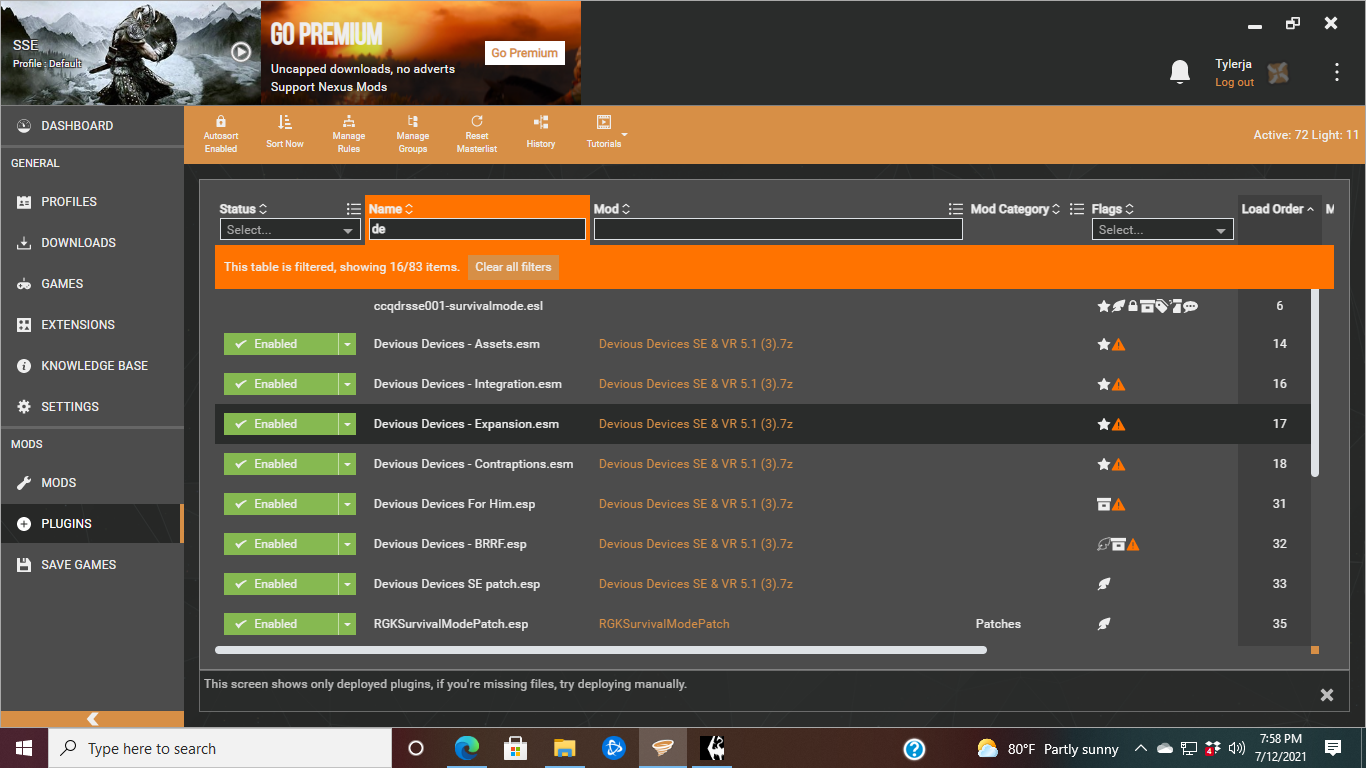1366x768 pixels.
Task: Open the Status filter Select dropdown
Action: click(x=290, y=230)
